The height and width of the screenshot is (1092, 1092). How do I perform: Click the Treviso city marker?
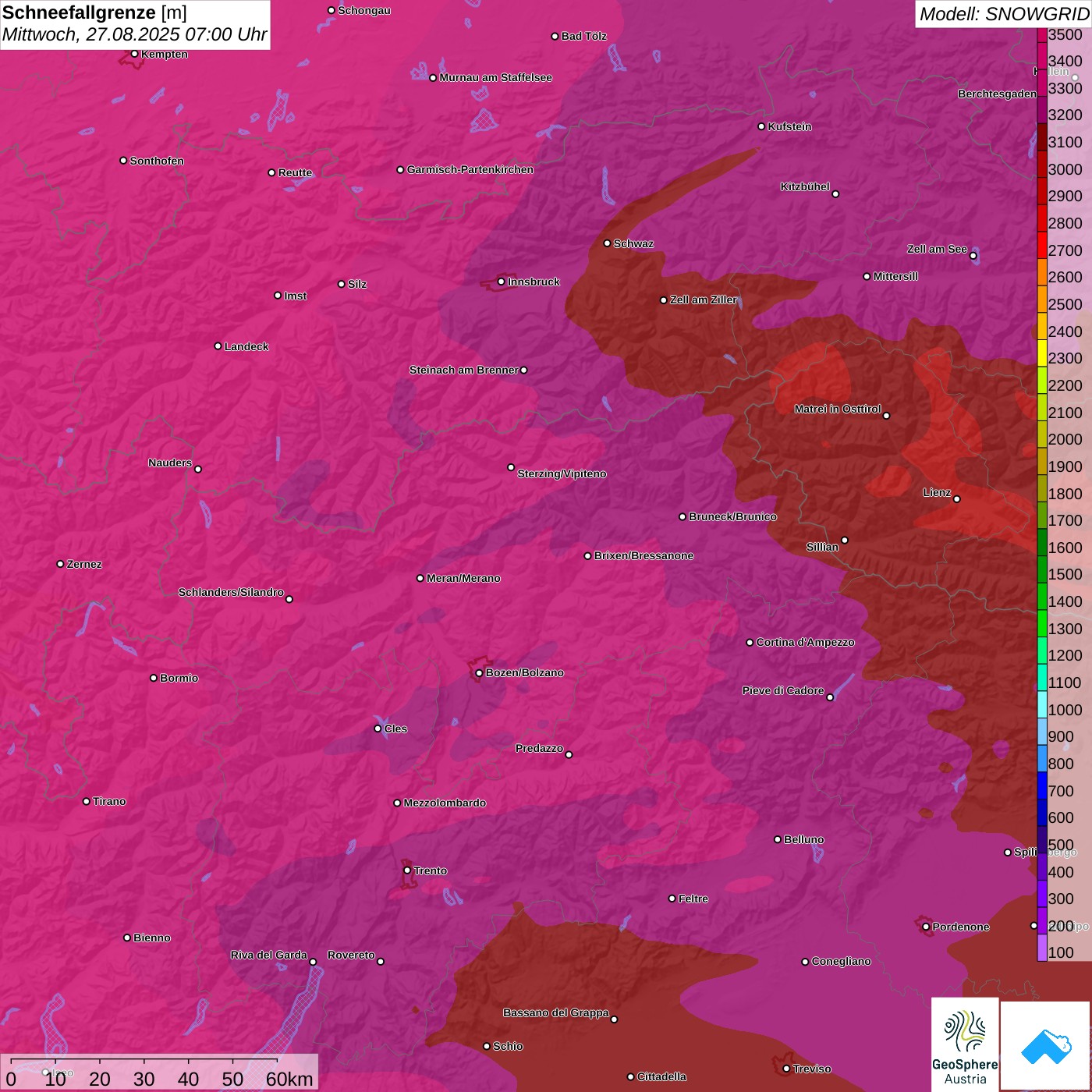[x=786, y=1069]
